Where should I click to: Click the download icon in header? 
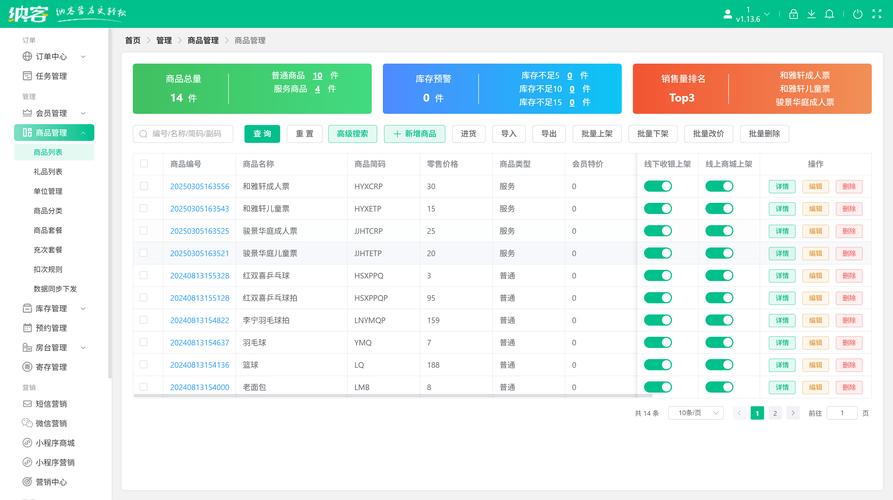(812, 14)
